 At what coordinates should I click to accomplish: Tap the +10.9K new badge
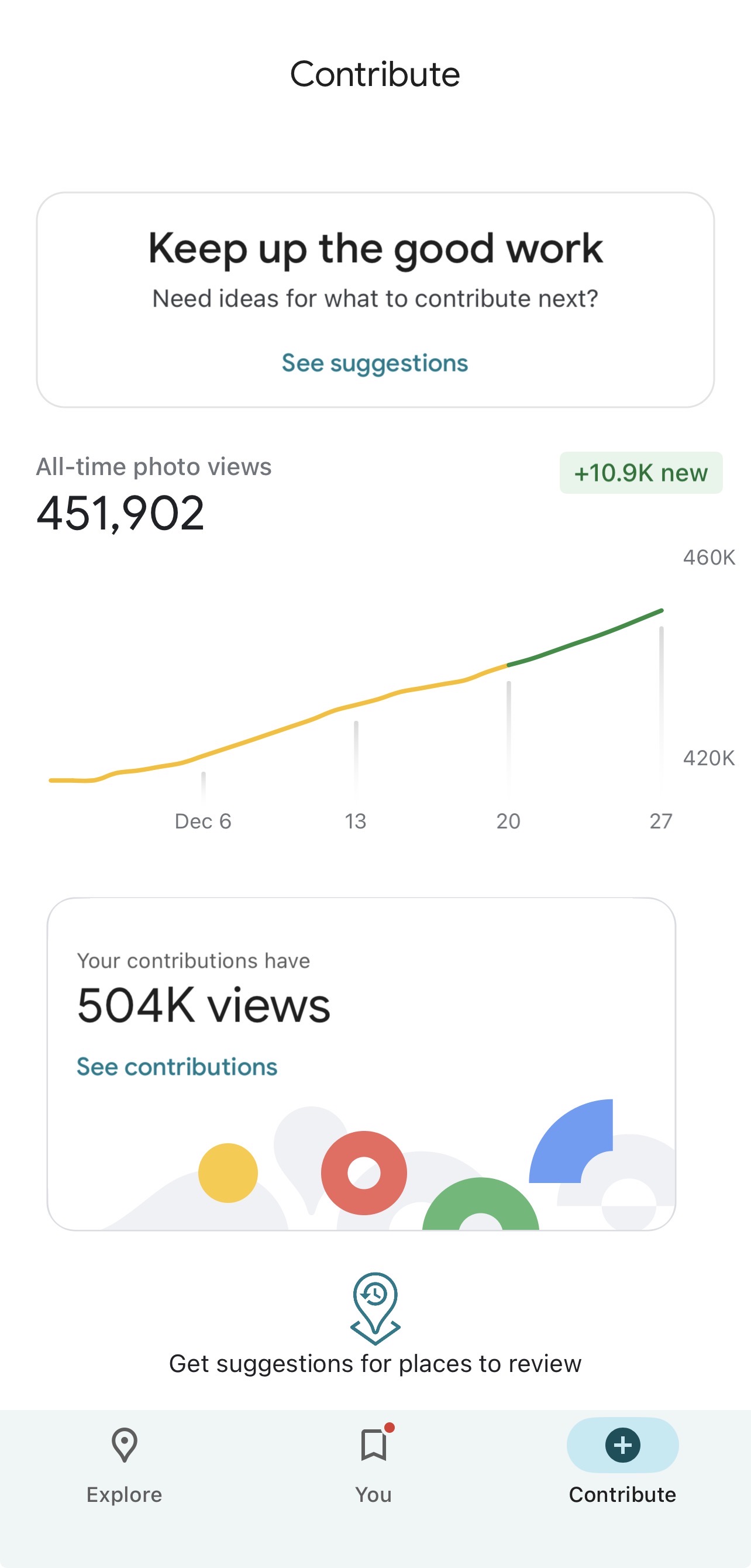tap(641, 473)
